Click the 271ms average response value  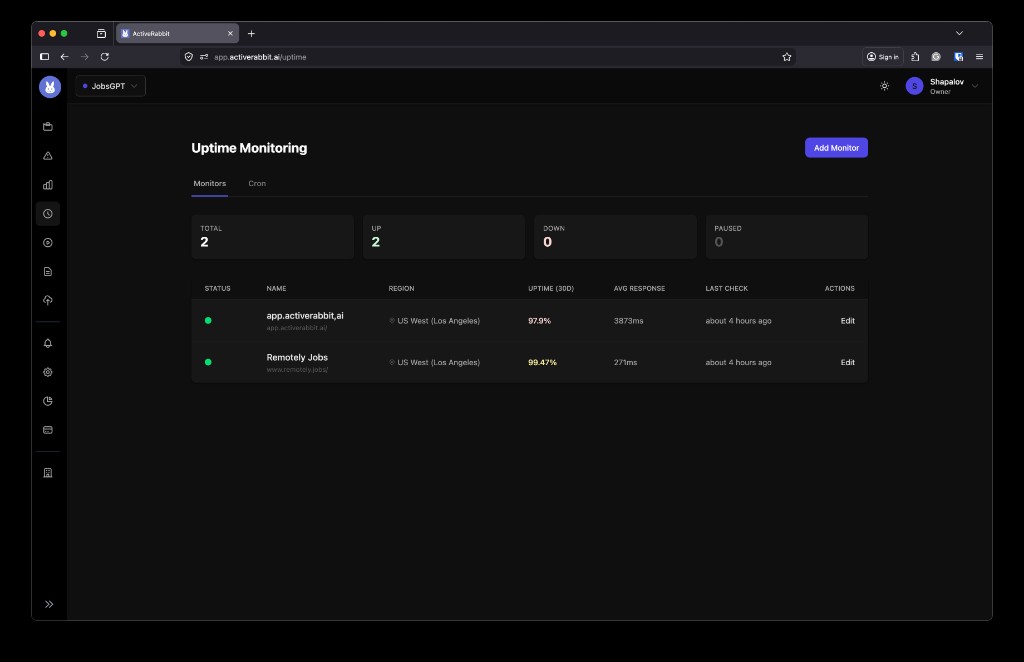[x=625, y=362]
